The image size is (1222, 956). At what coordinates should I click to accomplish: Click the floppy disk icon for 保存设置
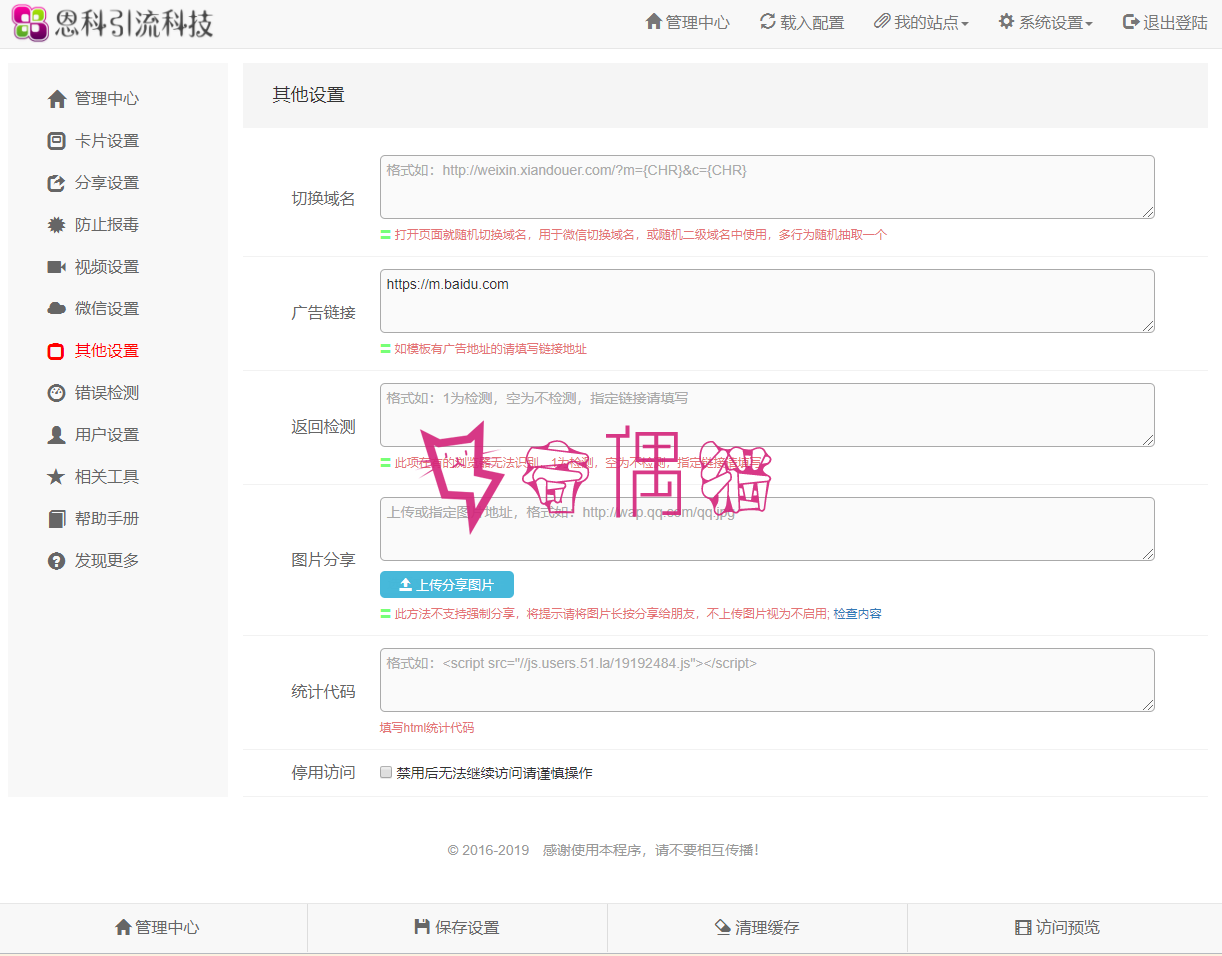click(x=422, y=928)
